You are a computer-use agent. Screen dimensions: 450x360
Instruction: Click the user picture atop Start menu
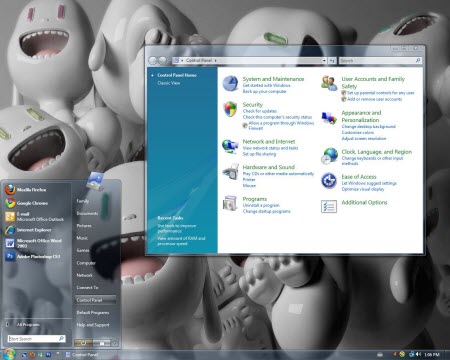pyautogui.click(x=96, y=181)
